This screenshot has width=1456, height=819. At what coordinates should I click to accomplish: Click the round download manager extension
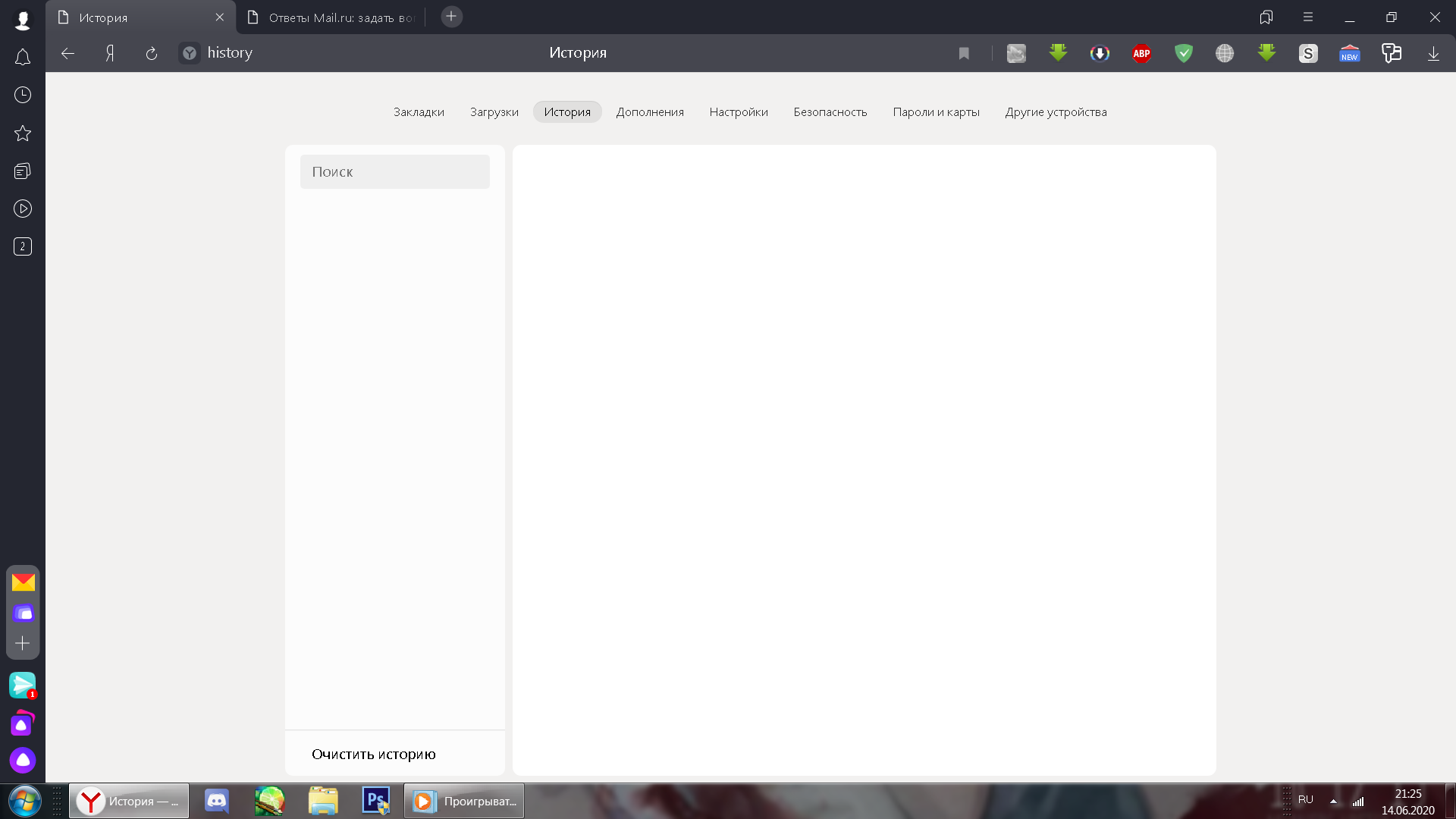pos(1100,53)
